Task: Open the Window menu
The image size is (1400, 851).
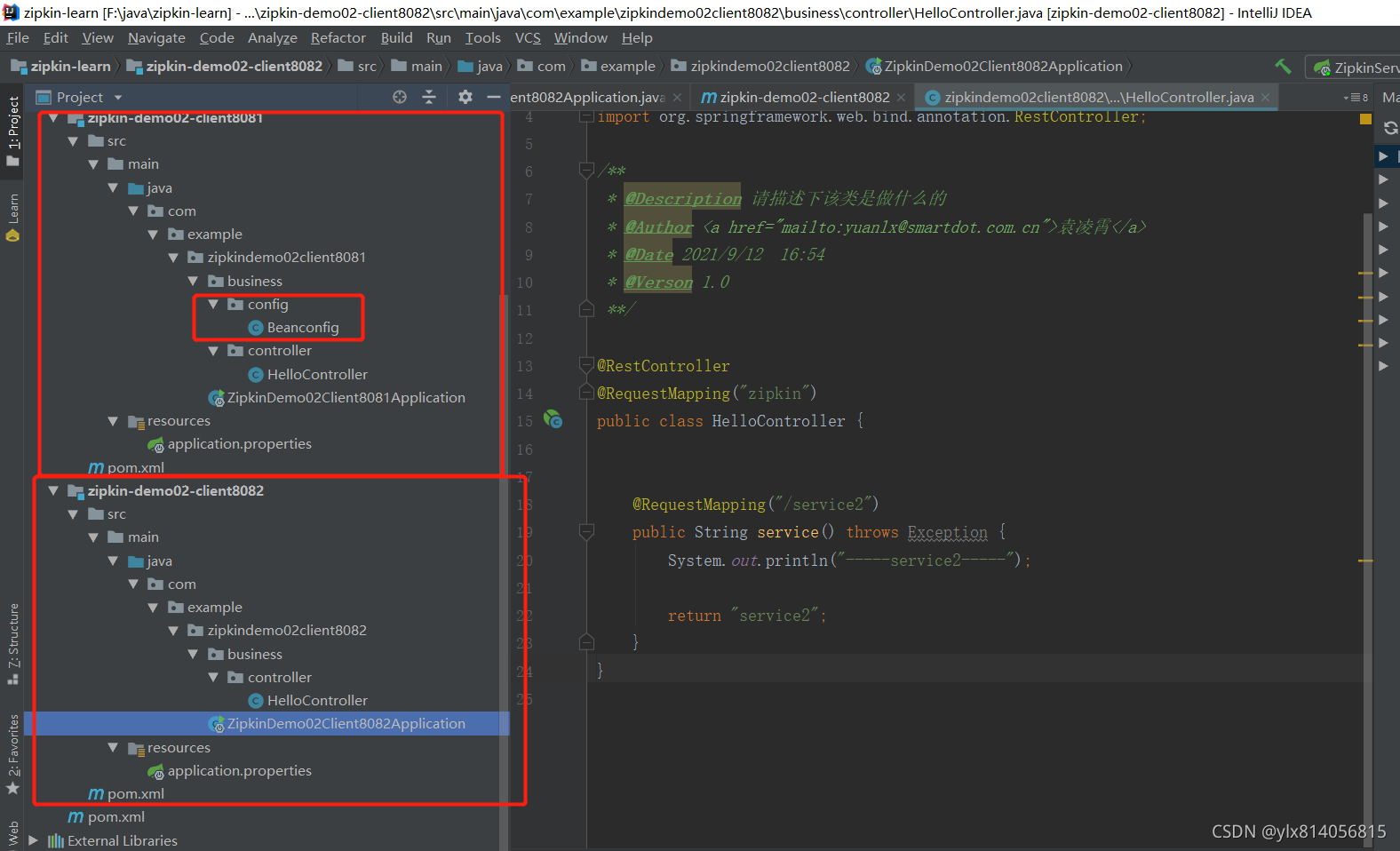Action: coord(581,38)
